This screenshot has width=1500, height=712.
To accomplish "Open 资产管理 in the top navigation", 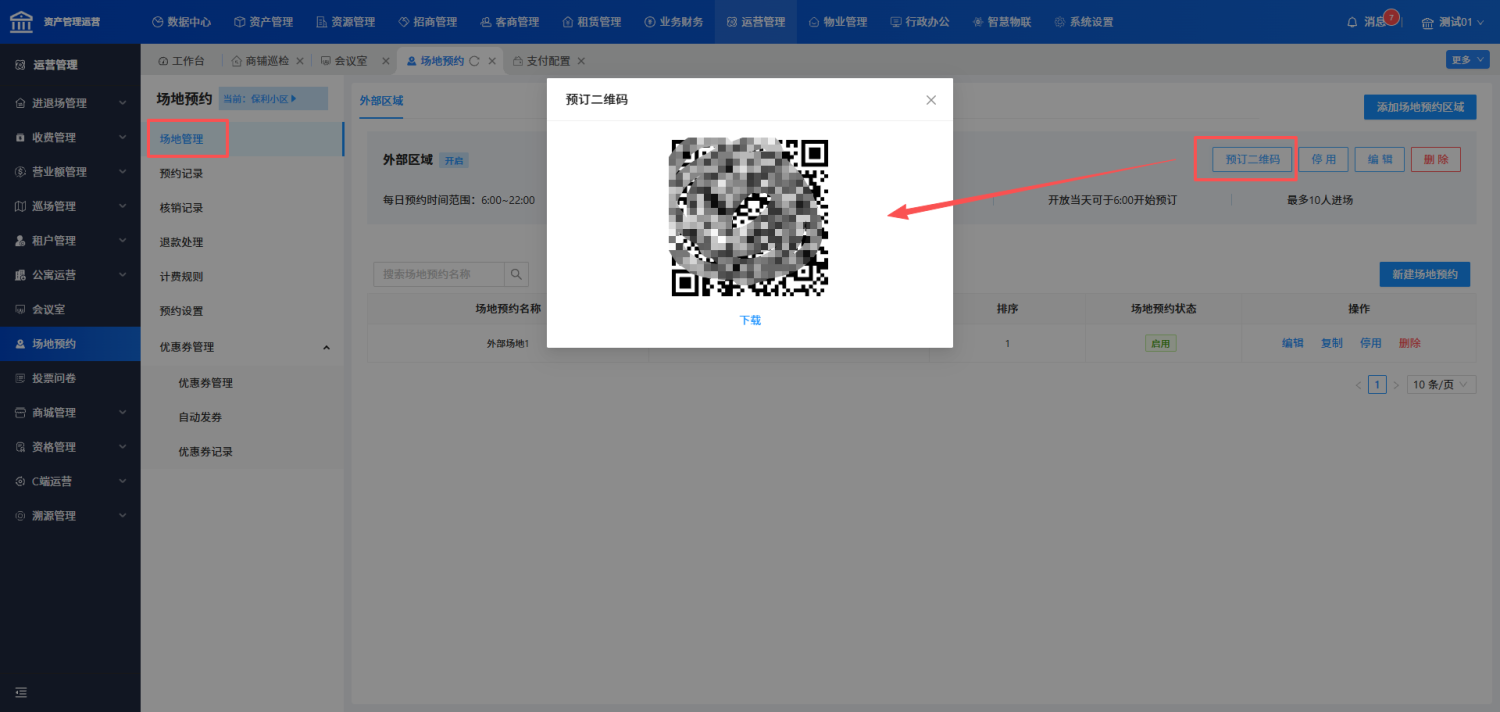I will click(x=264, y=22).
